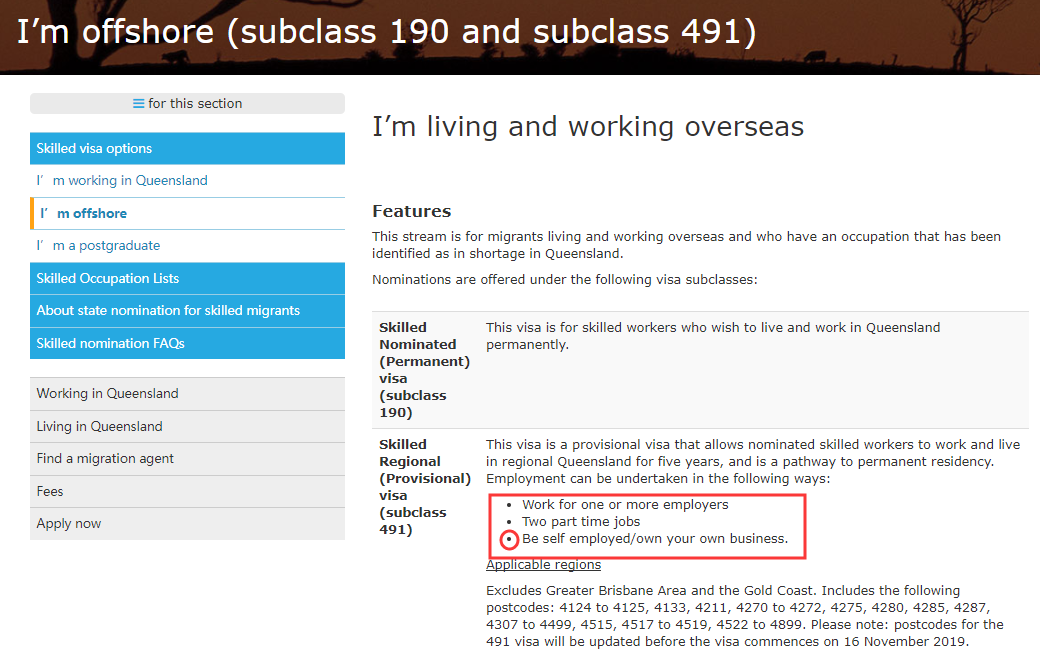Go to I'm working in Queensland page
Screen dimensions: 1040x667
click(x=122, y=181)
